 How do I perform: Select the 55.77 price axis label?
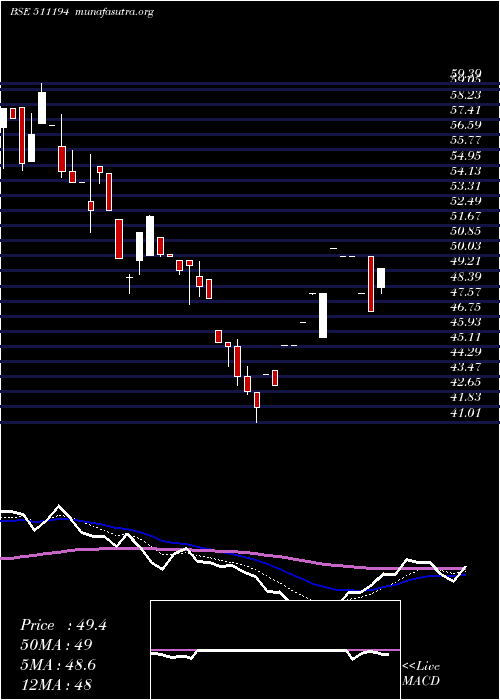click(x=465, y=140)
